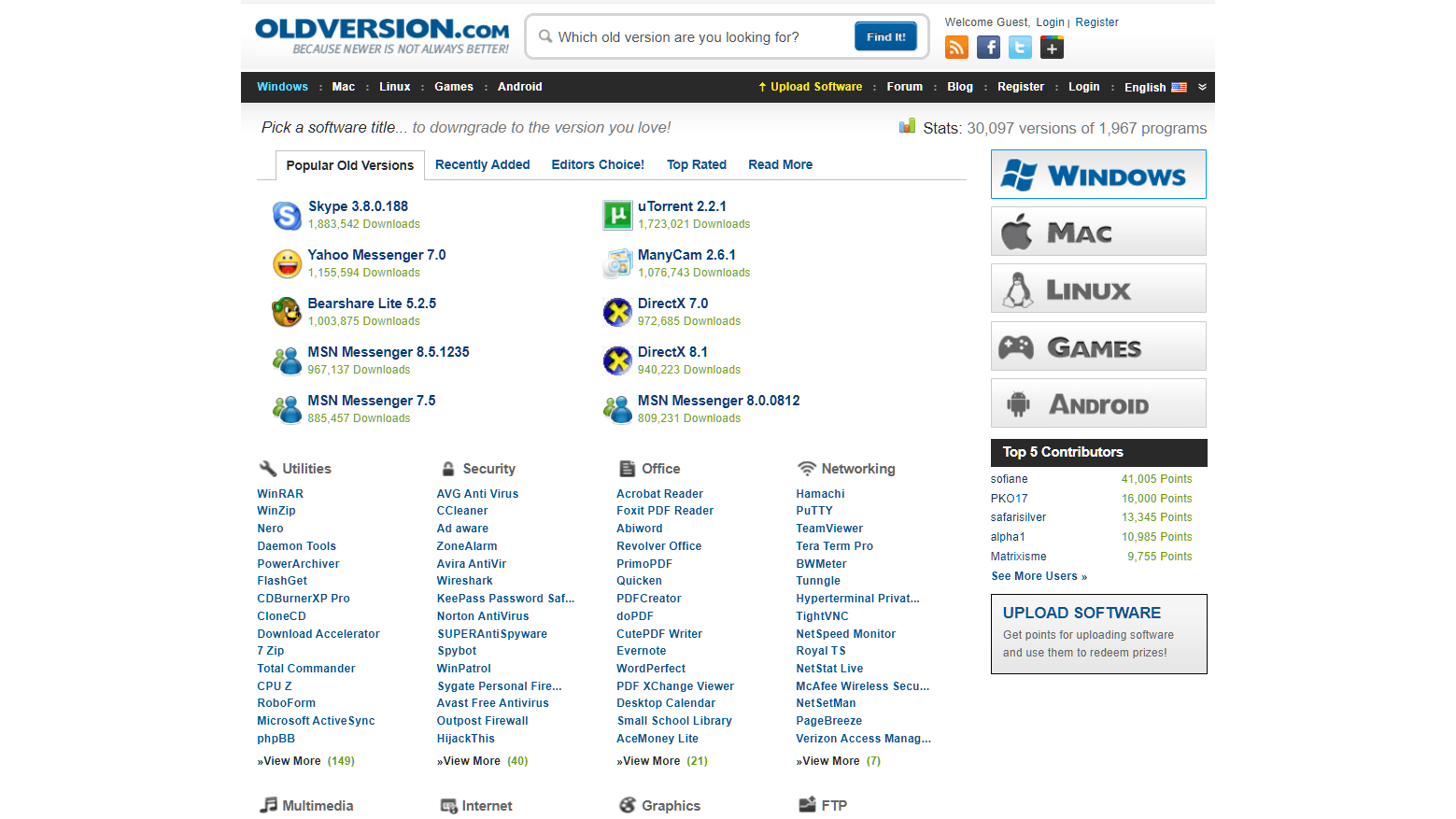Switch to Popular Old Versions tab
The width and height of the screenshot is (1456, 819).
click(350, 165)
